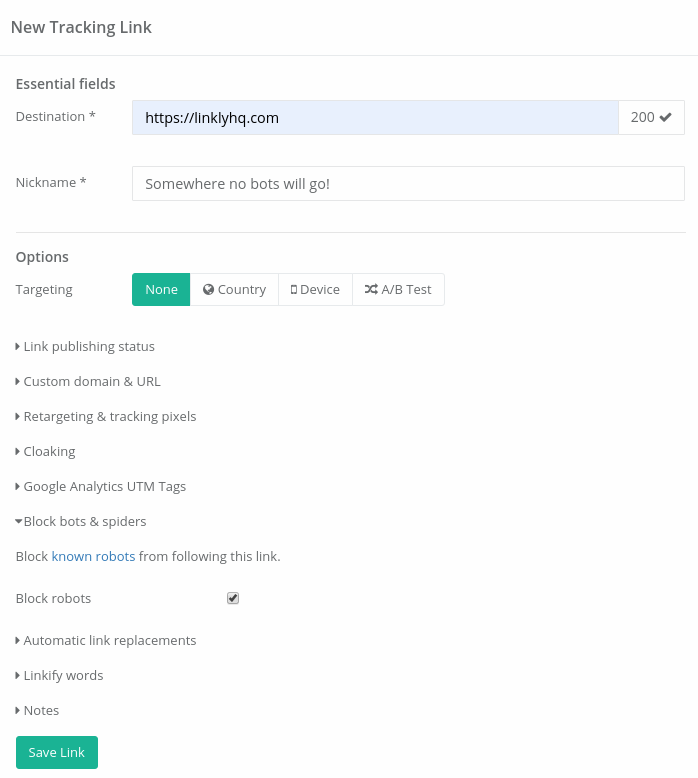The image size is (698, 778).
Task: Open the known robots link
Action: point(93,557)
